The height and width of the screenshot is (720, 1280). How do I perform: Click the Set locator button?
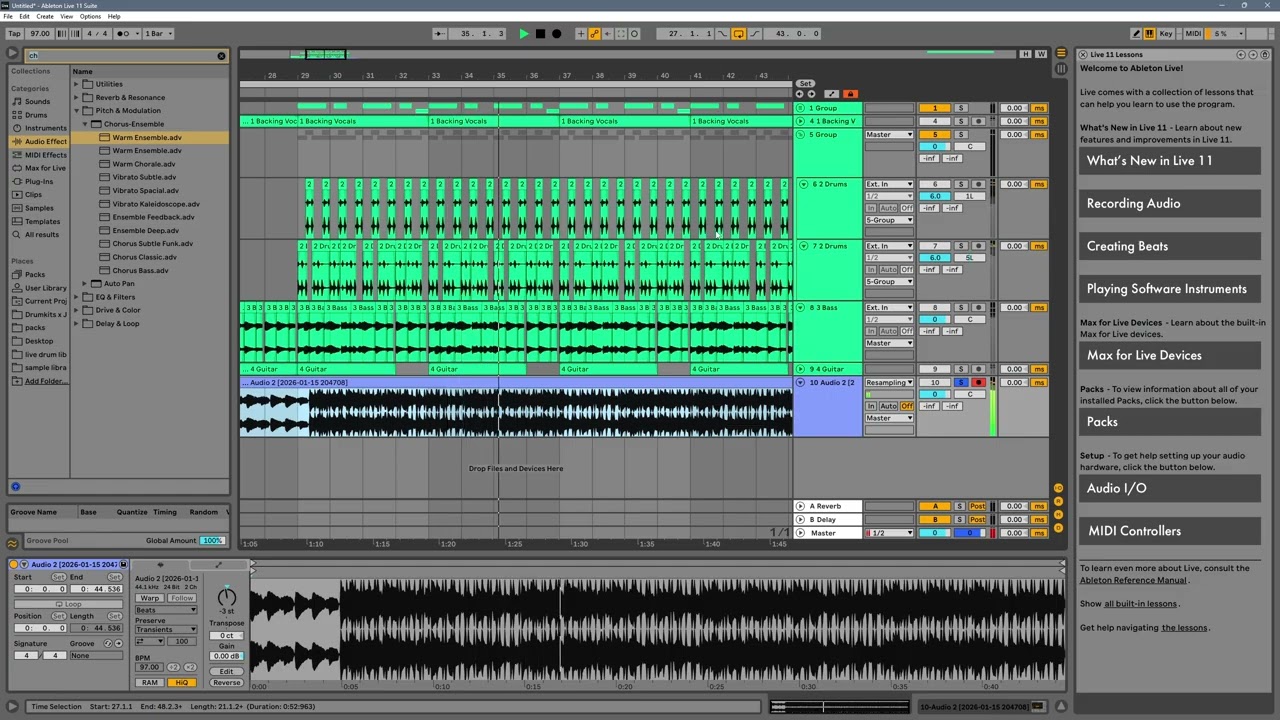(x=805, y=84)
